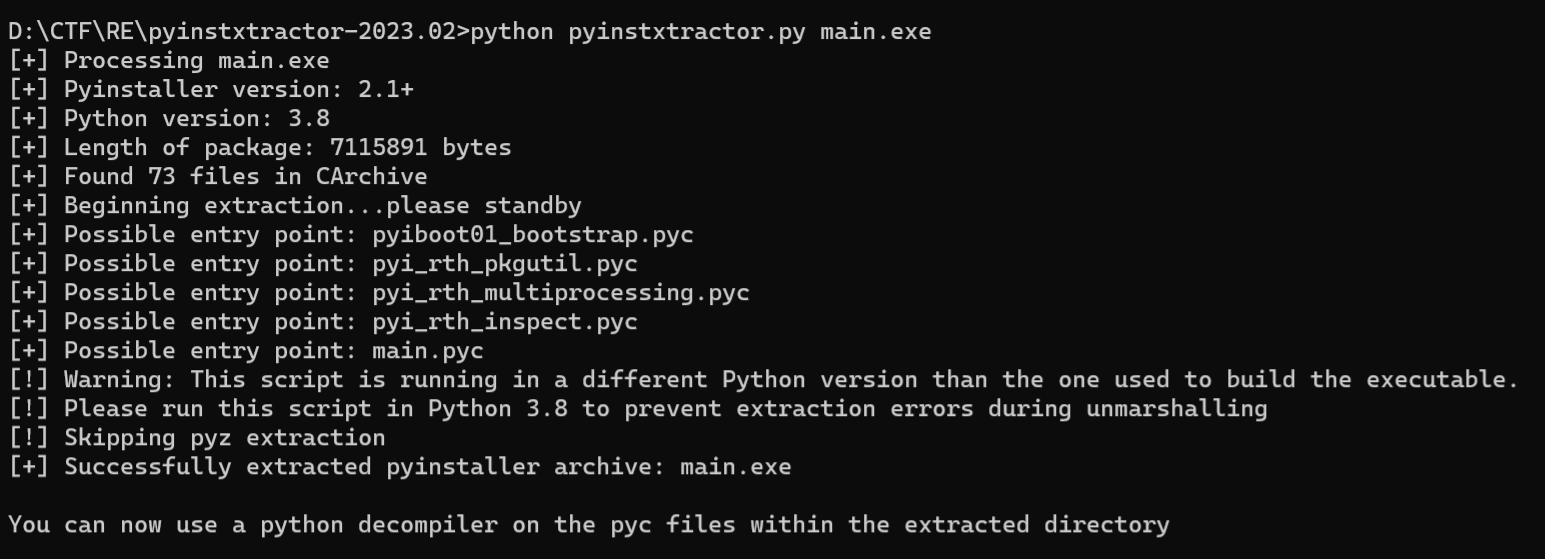
Task: Click the 'Python version: 3.8' line
Action: (x=196, y=119)
